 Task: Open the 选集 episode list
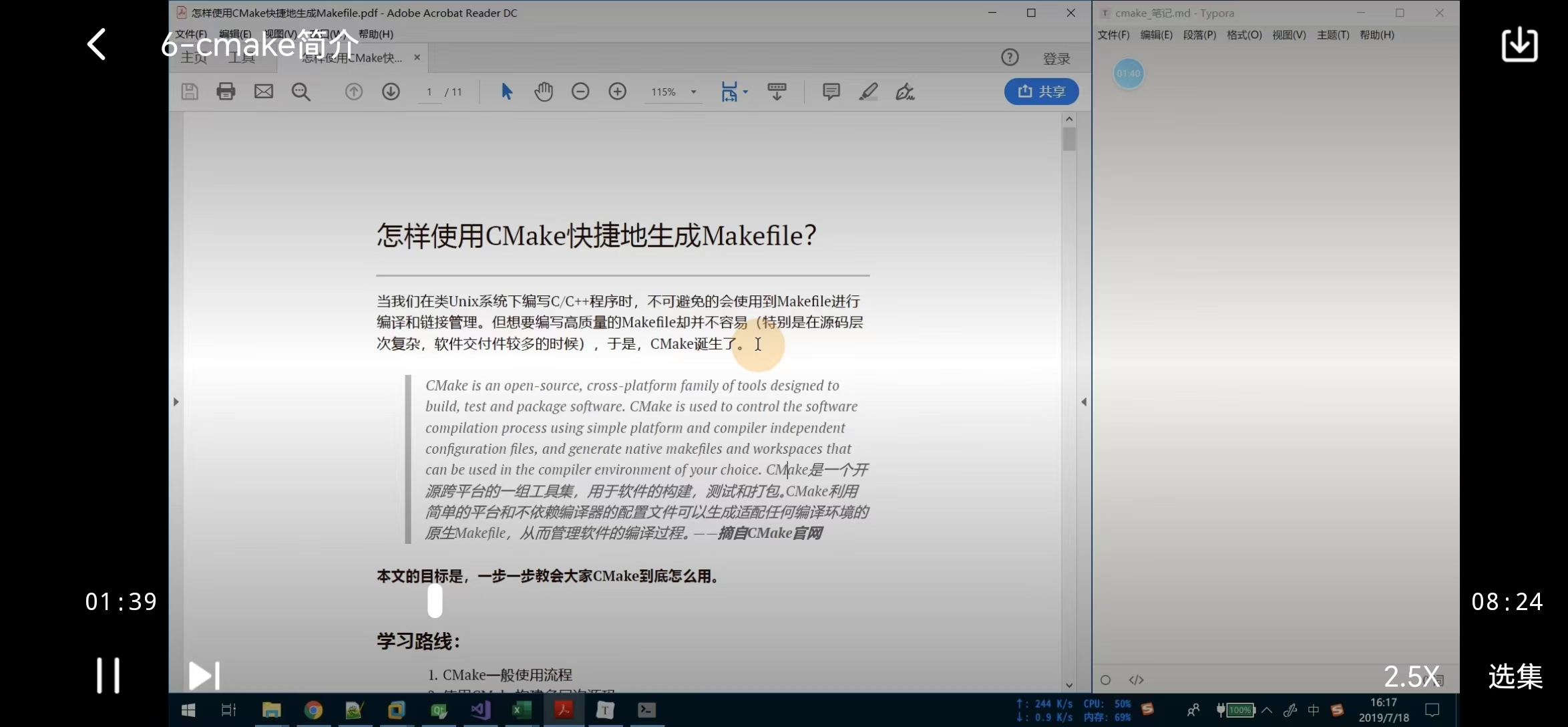coord(1515,676)
